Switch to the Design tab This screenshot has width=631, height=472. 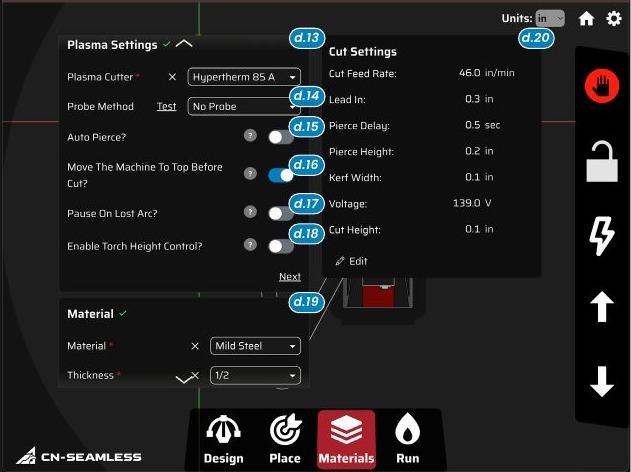click(224, 439)
